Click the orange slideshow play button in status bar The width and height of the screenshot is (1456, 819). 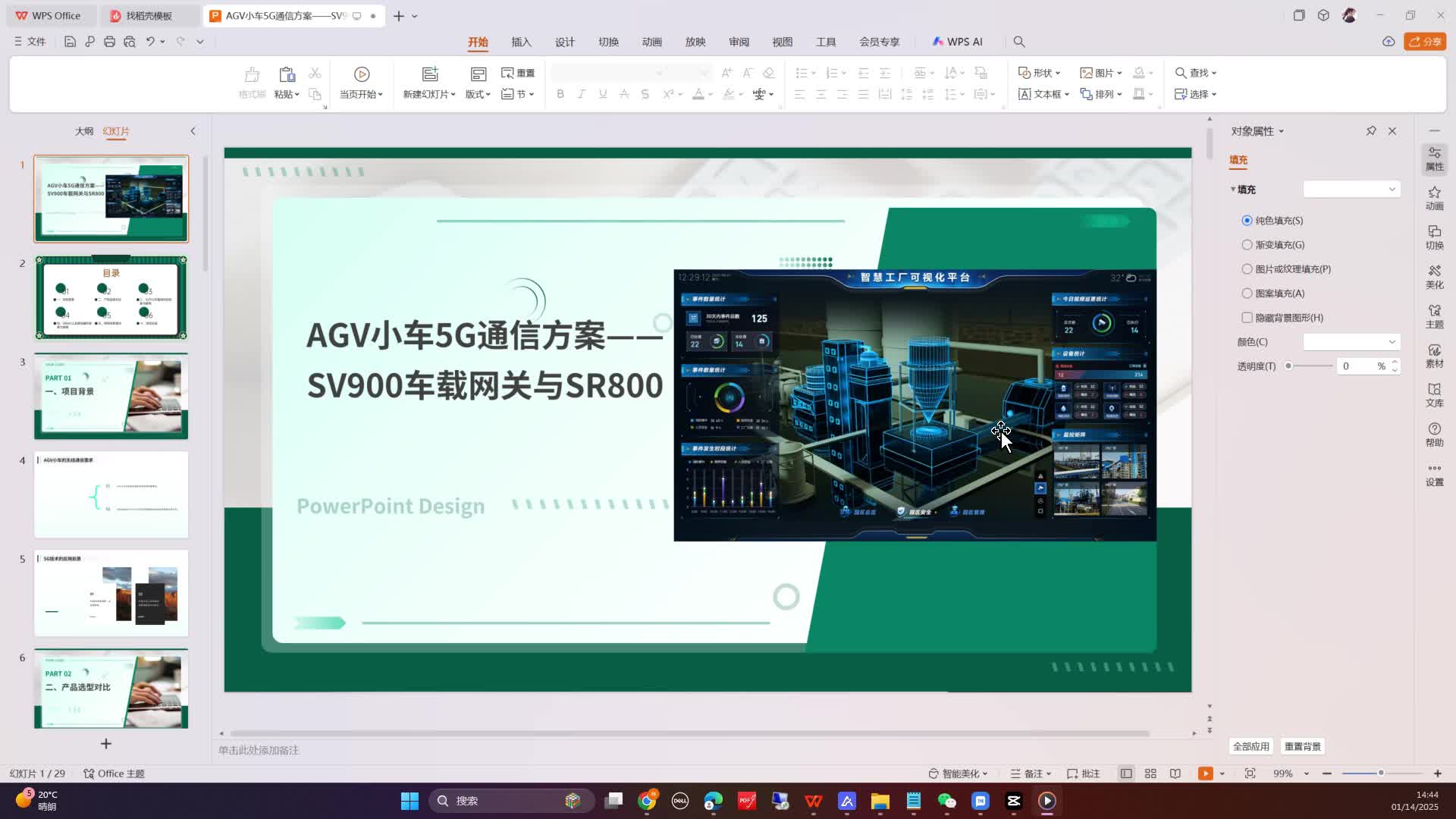point(1205,773)
